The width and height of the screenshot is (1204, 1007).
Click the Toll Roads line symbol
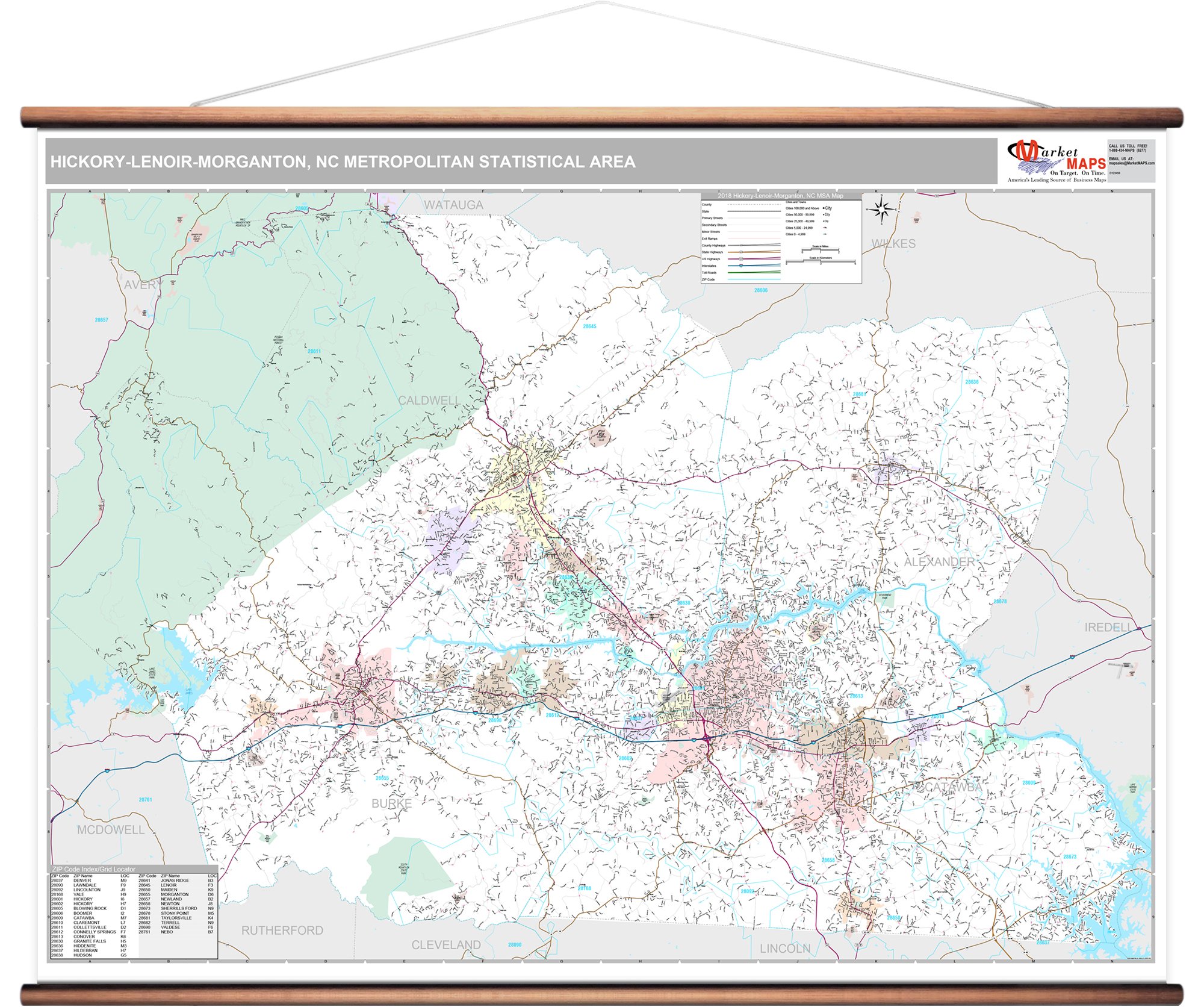[754, 272]
